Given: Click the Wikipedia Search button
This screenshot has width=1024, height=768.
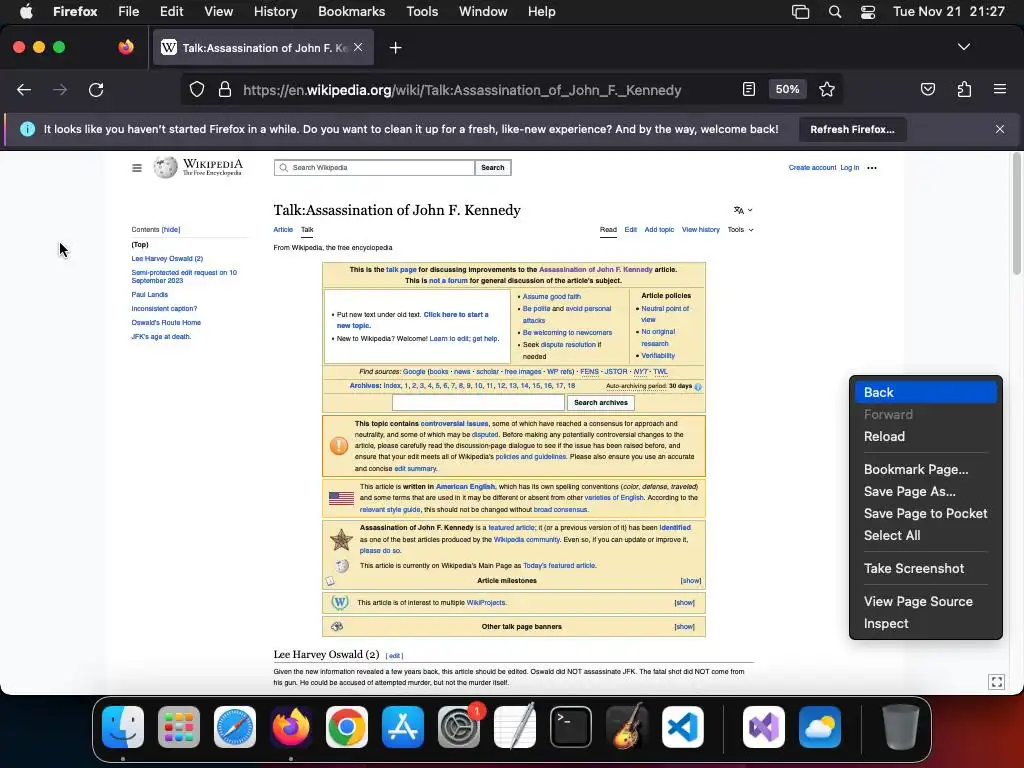Looking at the screenshot, I should (x=492, y=168).
